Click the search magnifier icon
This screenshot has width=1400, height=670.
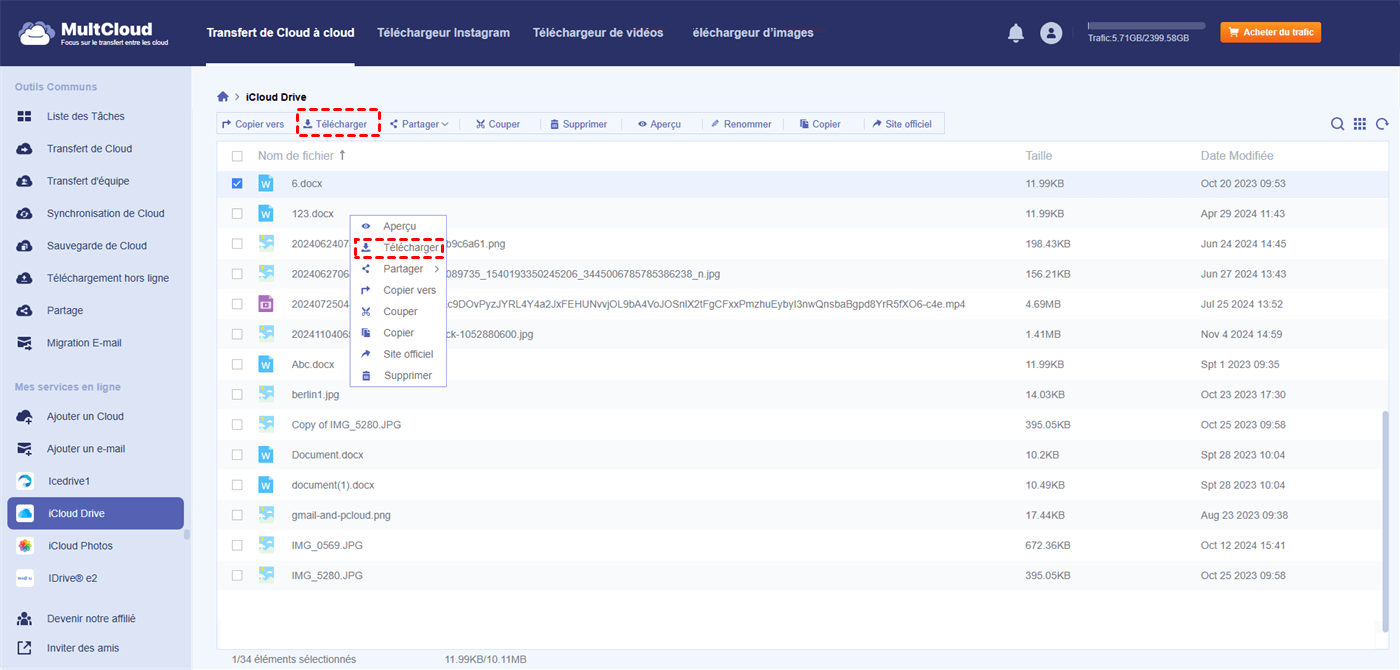click(x=1337, y=124)
